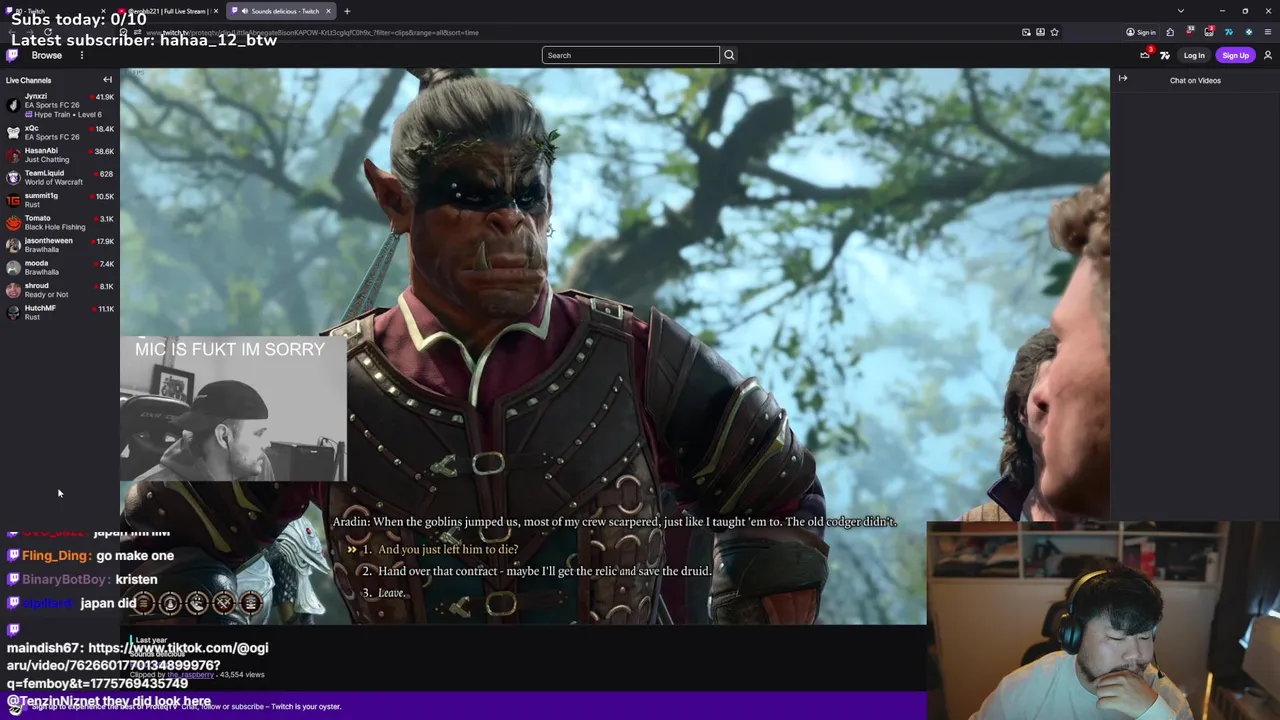1280x720 pixels.
Task: Collapse the Chat on Videos panel
Action: click(x=1123, y=78)
